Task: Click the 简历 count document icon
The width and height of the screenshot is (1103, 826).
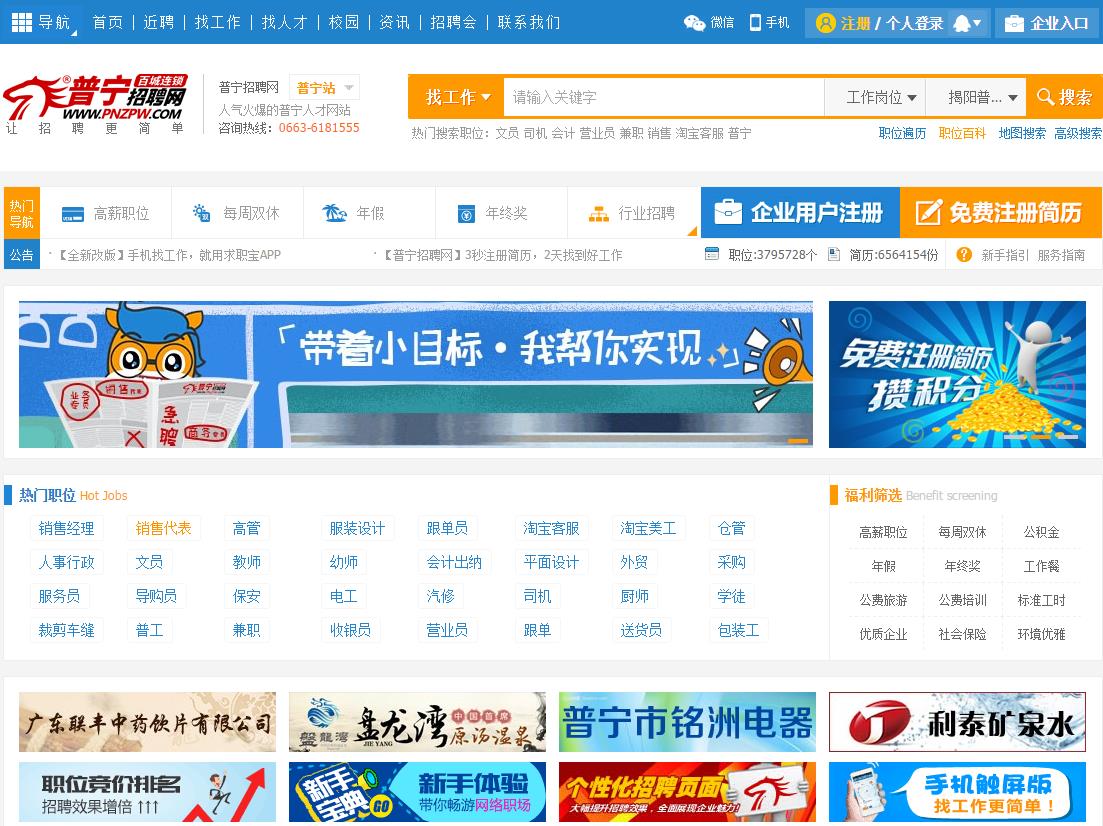Action: point(834,254)
